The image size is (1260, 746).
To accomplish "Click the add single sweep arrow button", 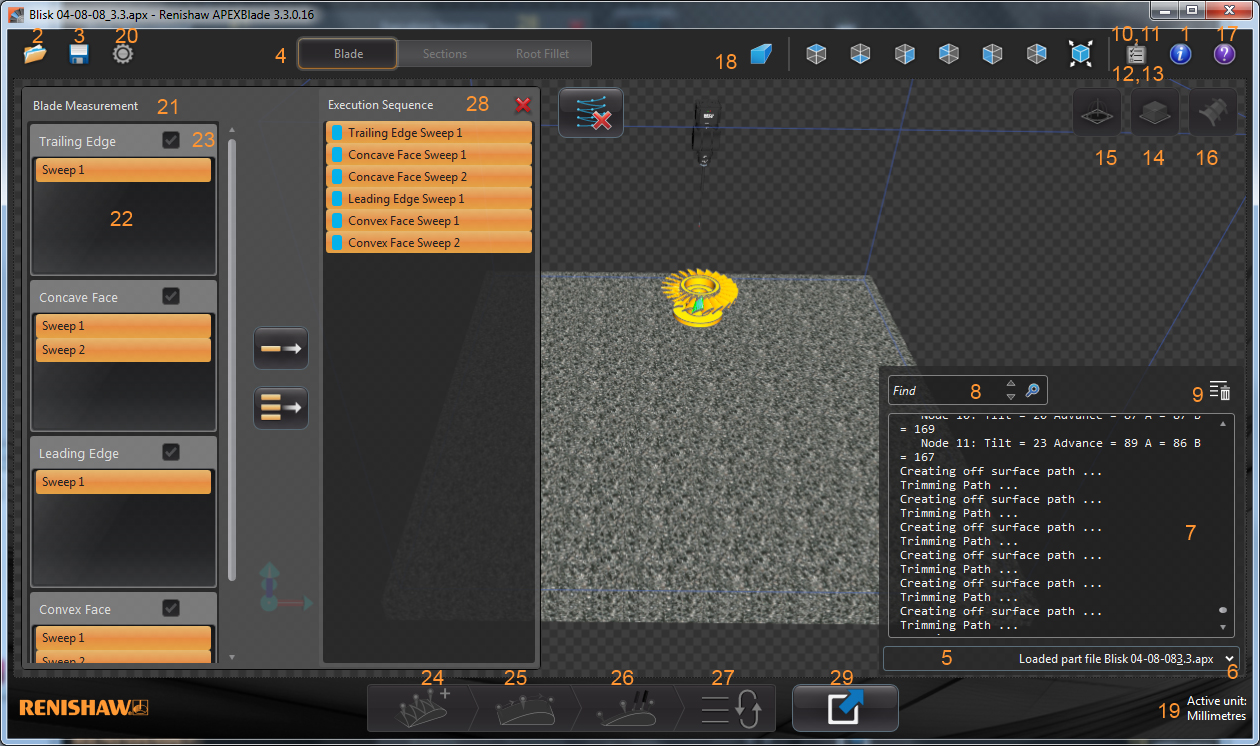I will tap(281, 349).
